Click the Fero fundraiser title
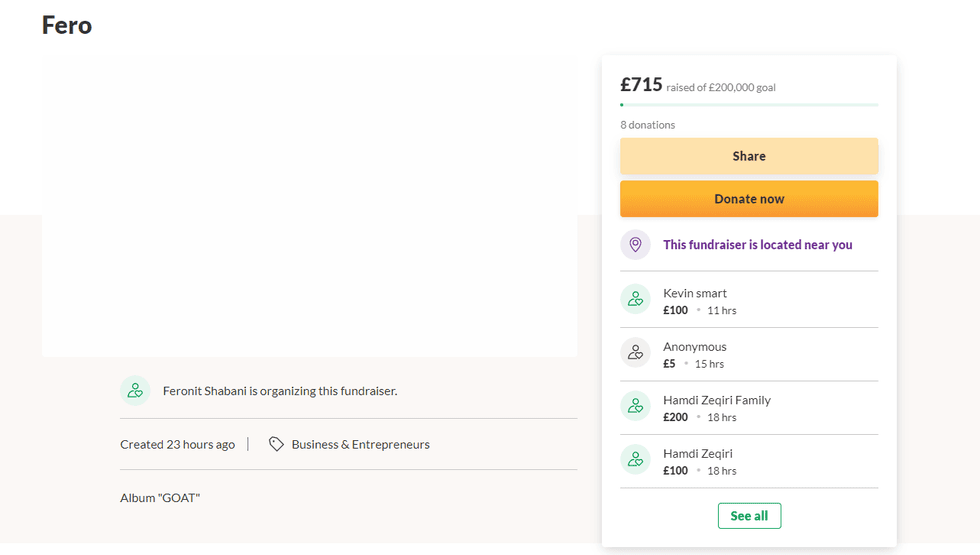 pos(67,25)
